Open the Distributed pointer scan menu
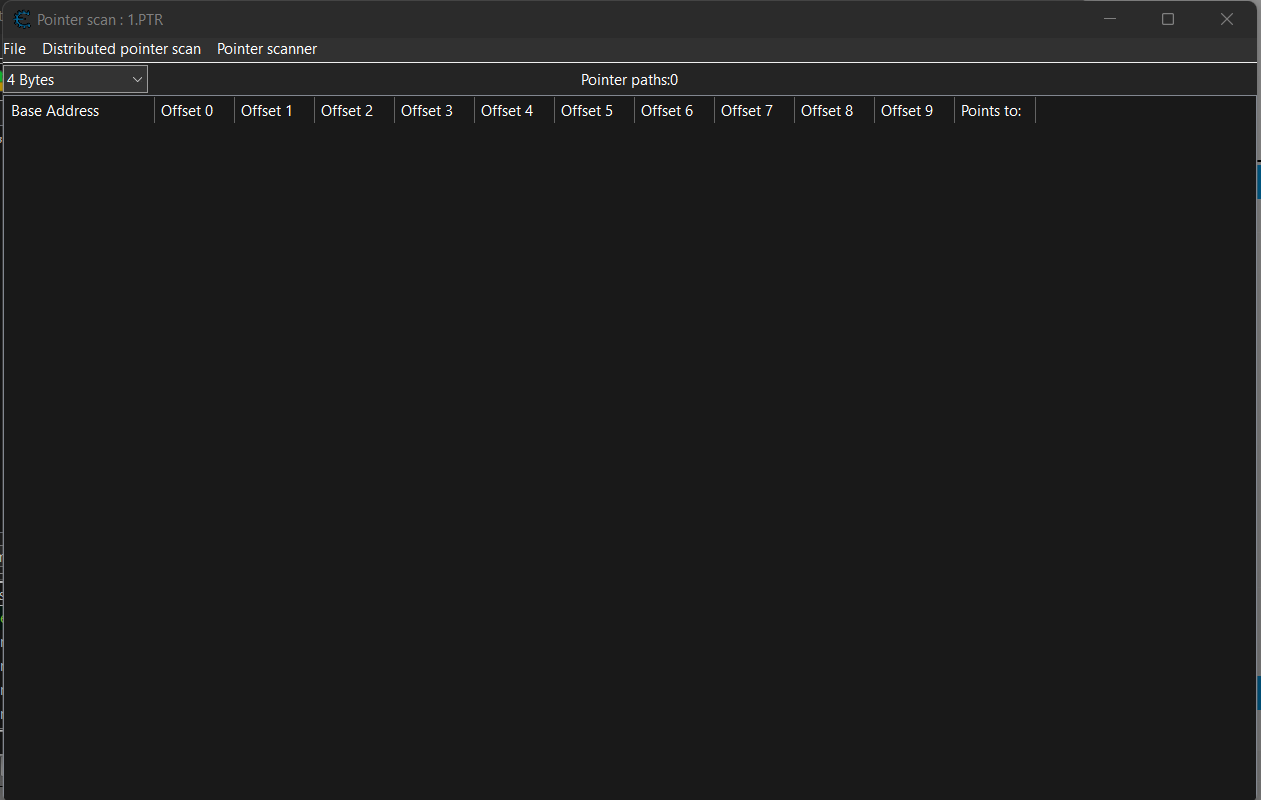The height and width of the screenshot is (800, 1261). click(121, 49)
